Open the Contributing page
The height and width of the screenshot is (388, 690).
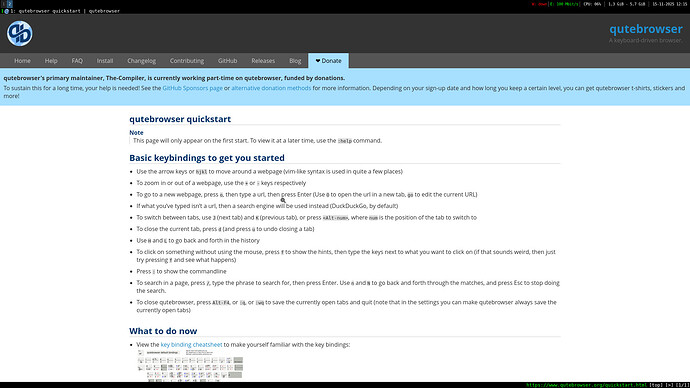pos(187,61)
